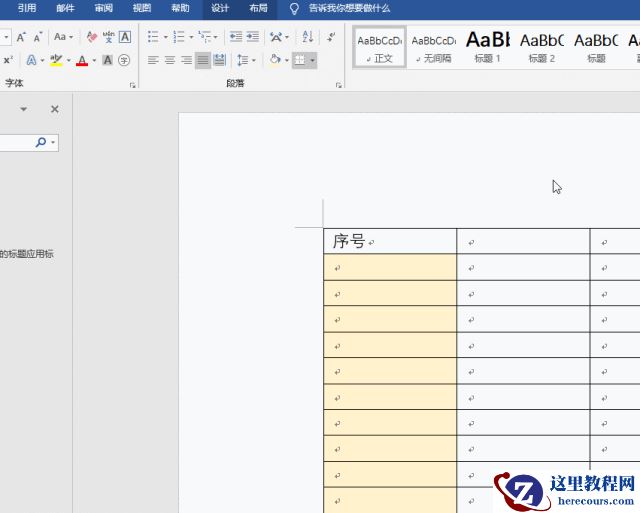Click the Tell Me lightbulb icon
Image resolution: width=640 pixels, height=513 pixels.
coord(294,9)
